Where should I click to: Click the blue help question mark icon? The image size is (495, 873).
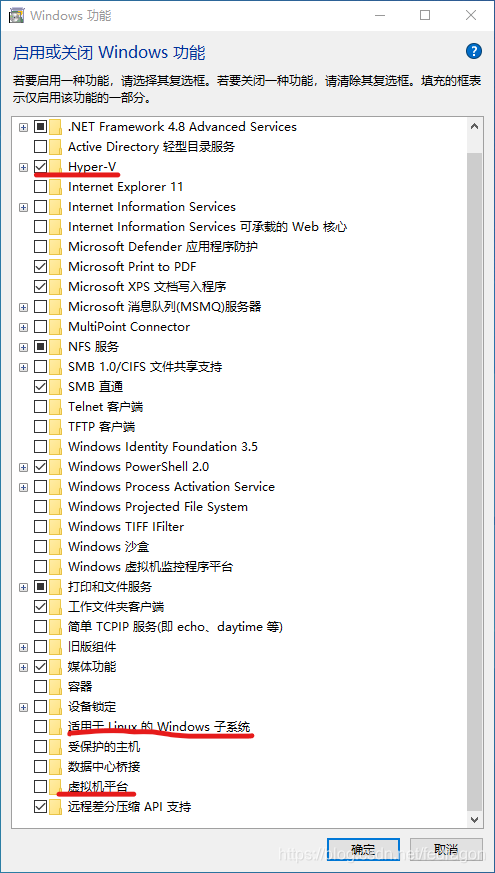(x=473, y=52)
